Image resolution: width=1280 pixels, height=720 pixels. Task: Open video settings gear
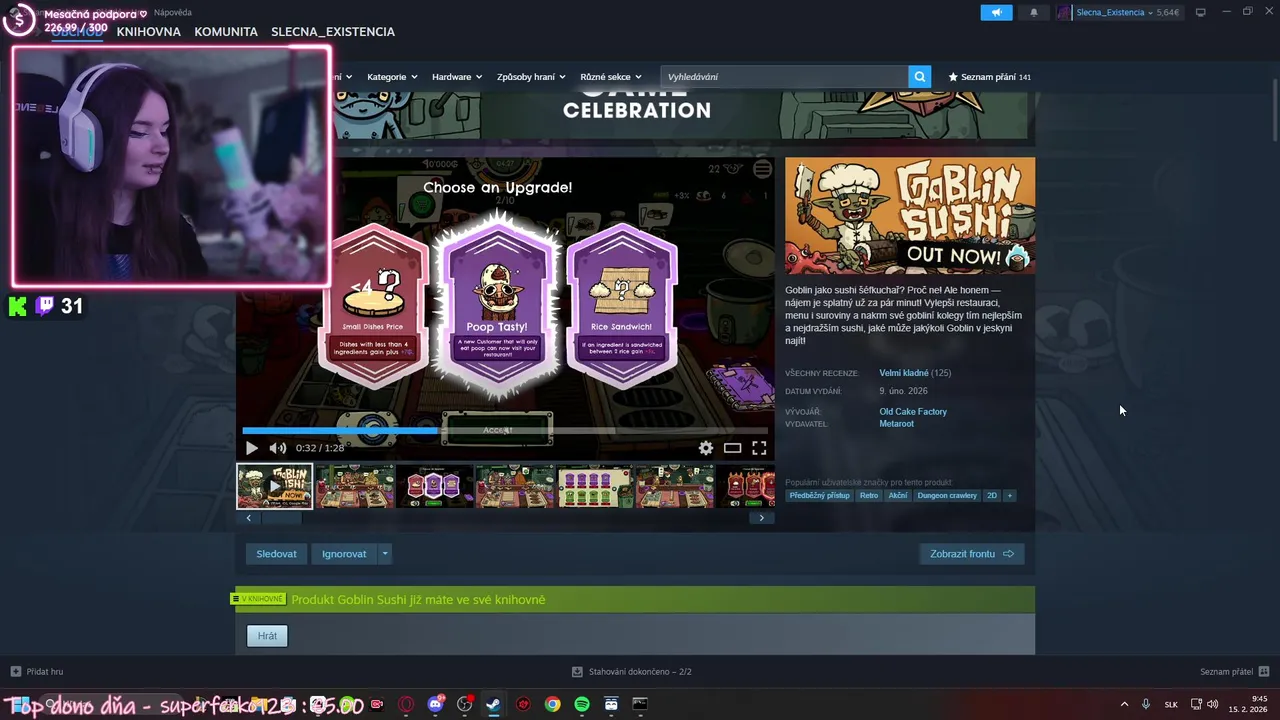[x=706, y=448]
